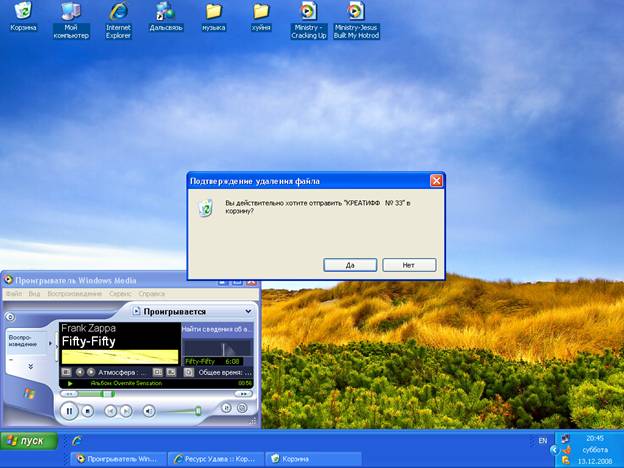Skip to the next track
The height and width of the screenshot is (468, 624).
[x=129, y=410]
